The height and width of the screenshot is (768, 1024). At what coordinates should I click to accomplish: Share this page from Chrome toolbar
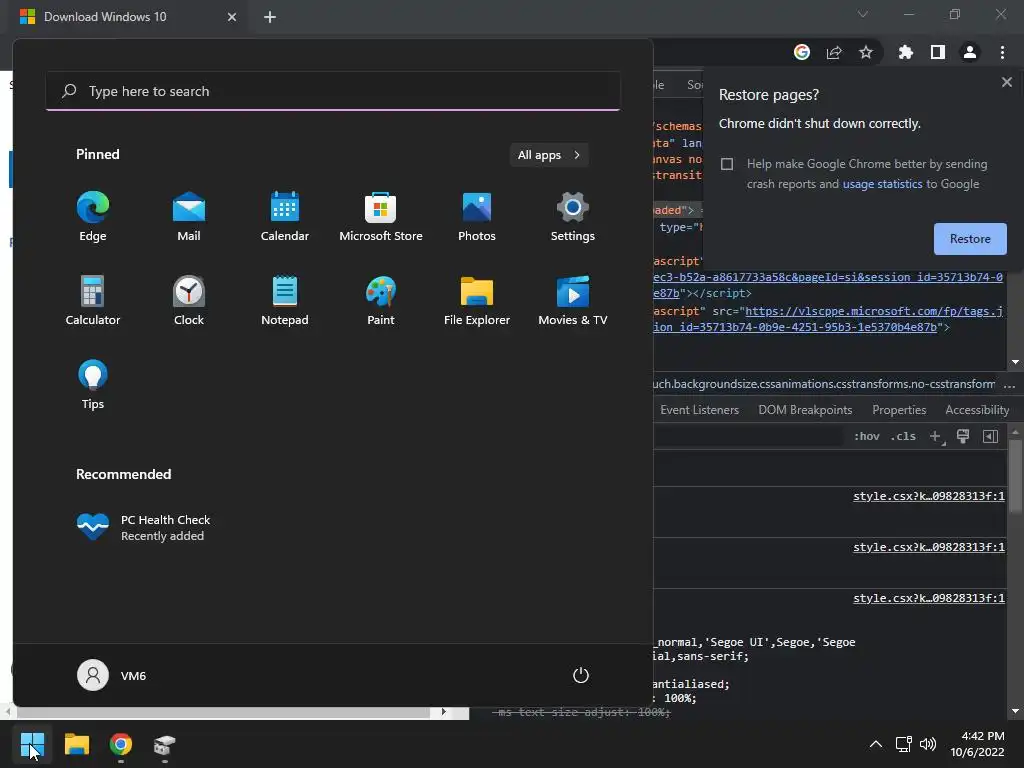(x=834, y=52)
